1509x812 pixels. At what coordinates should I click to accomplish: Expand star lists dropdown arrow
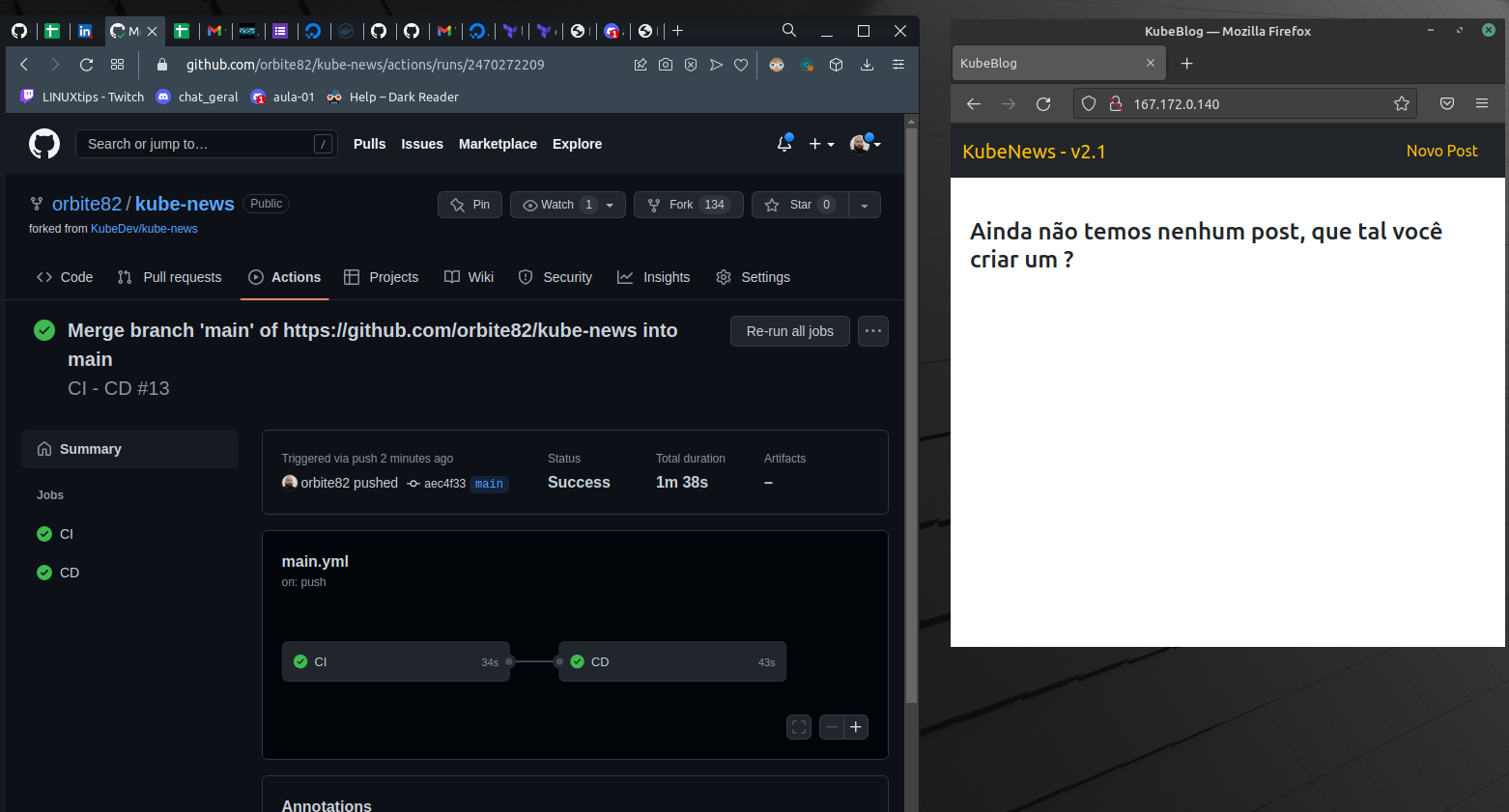point(865,205)
